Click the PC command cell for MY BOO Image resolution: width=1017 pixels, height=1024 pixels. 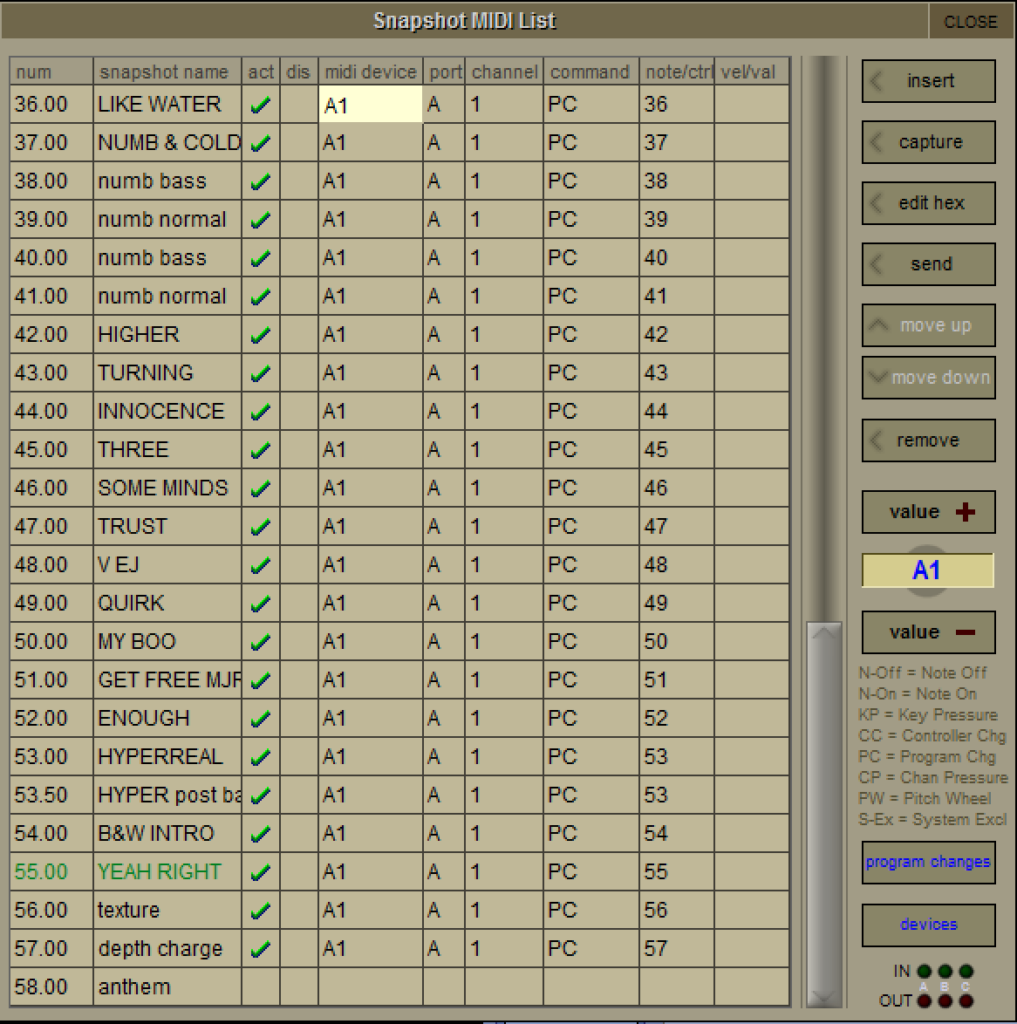(x=591, y=642)
